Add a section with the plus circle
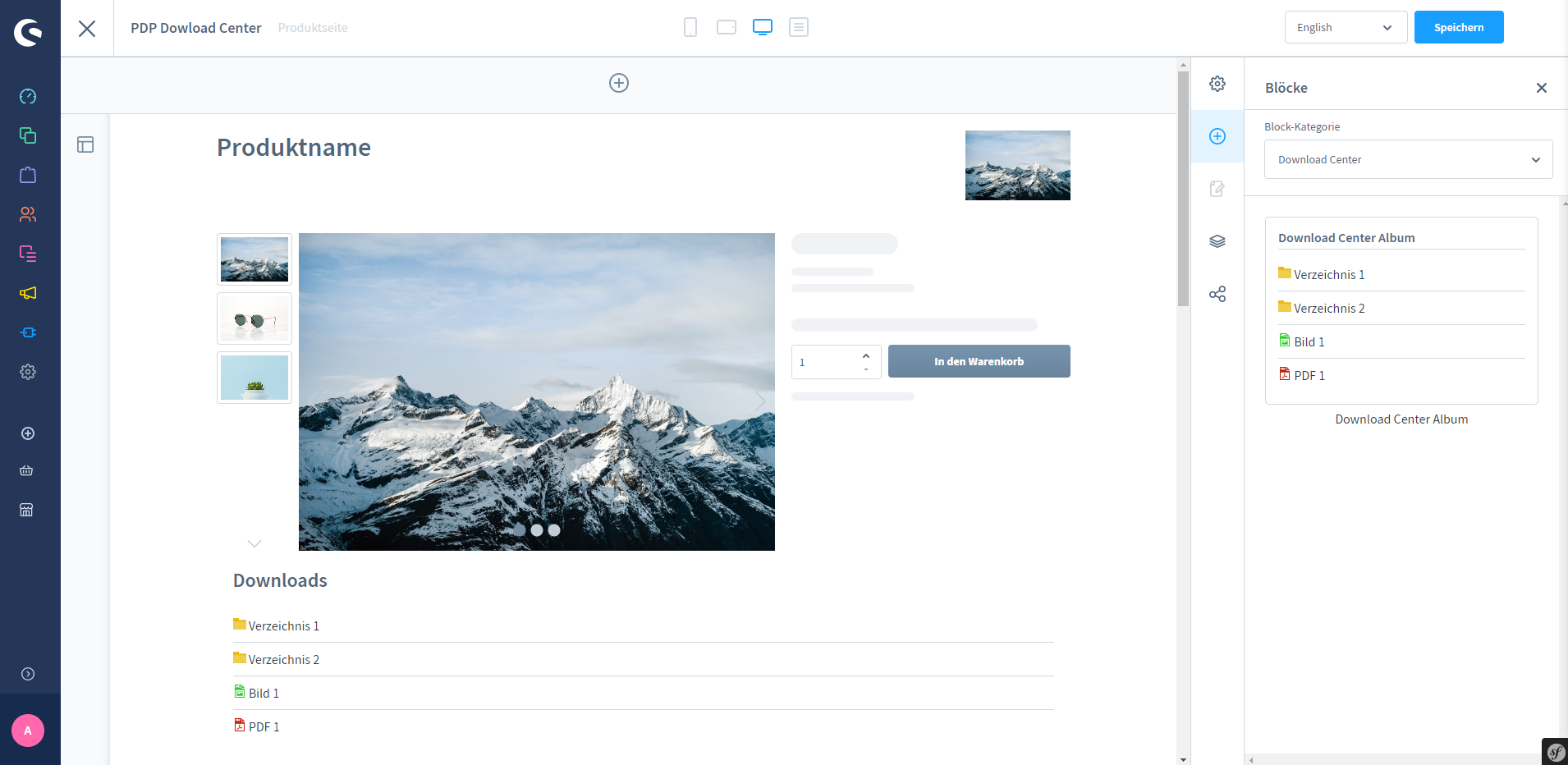The width and height of the screenshot is (1568, 765). [x=619, y=83]
